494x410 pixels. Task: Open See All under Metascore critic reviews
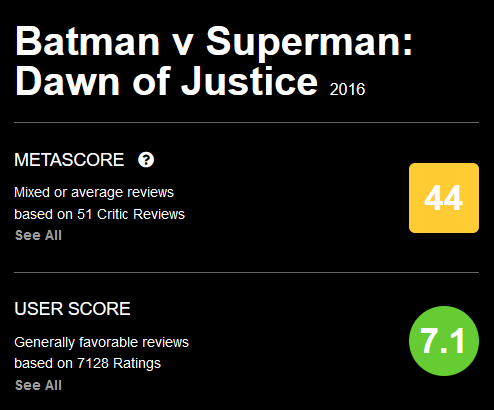[x=38, y=235]
